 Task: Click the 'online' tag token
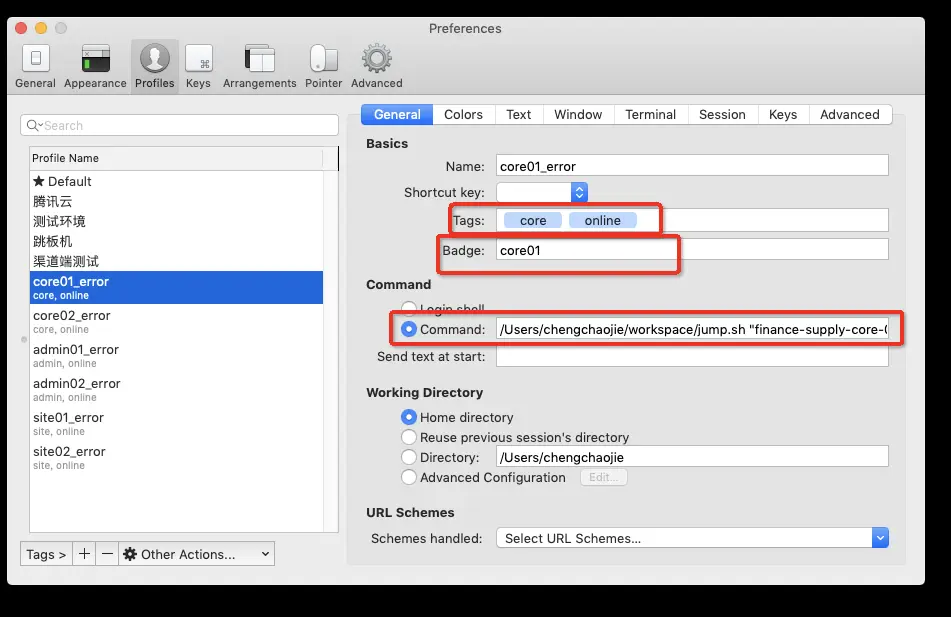click(x=602, y=221)
